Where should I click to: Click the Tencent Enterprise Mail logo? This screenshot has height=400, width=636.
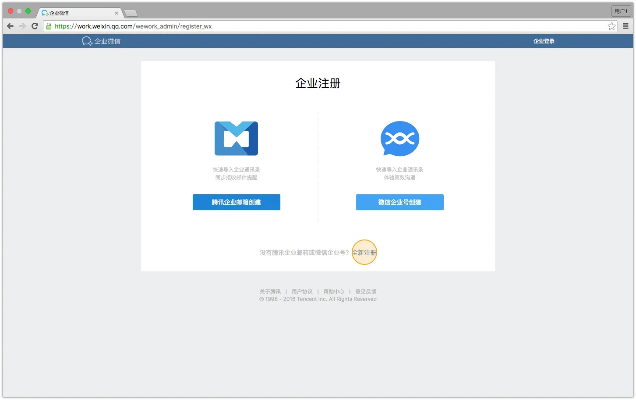point(236,138)
